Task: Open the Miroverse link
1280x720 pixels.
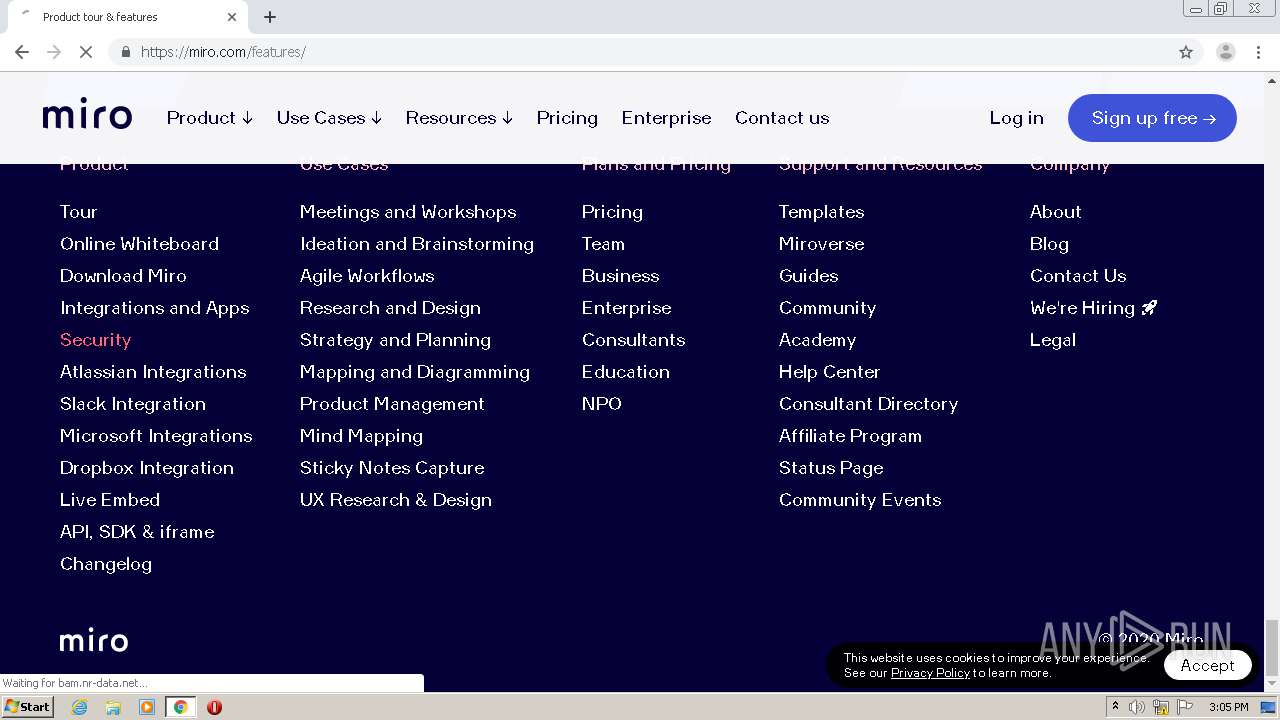Action: coord(821,243)
